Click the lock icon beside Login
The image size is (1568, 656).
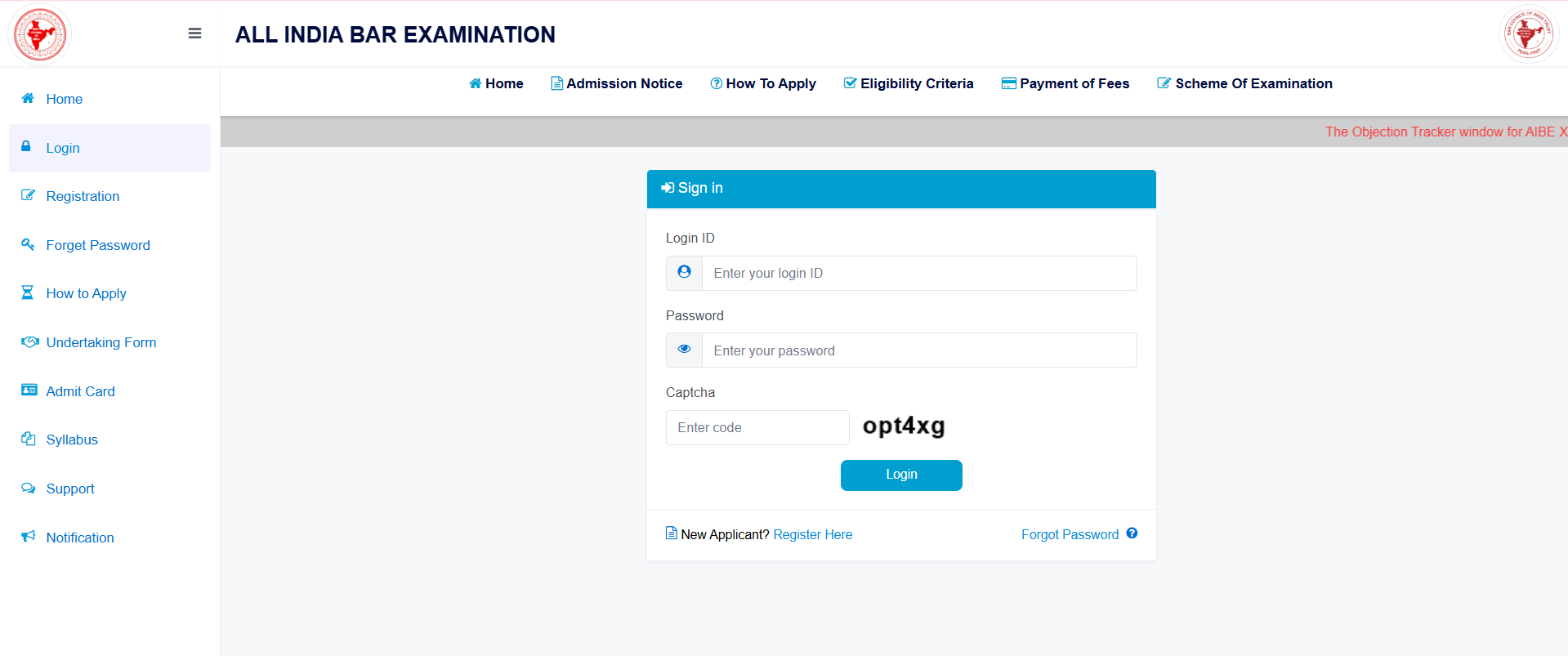[28, 147]
